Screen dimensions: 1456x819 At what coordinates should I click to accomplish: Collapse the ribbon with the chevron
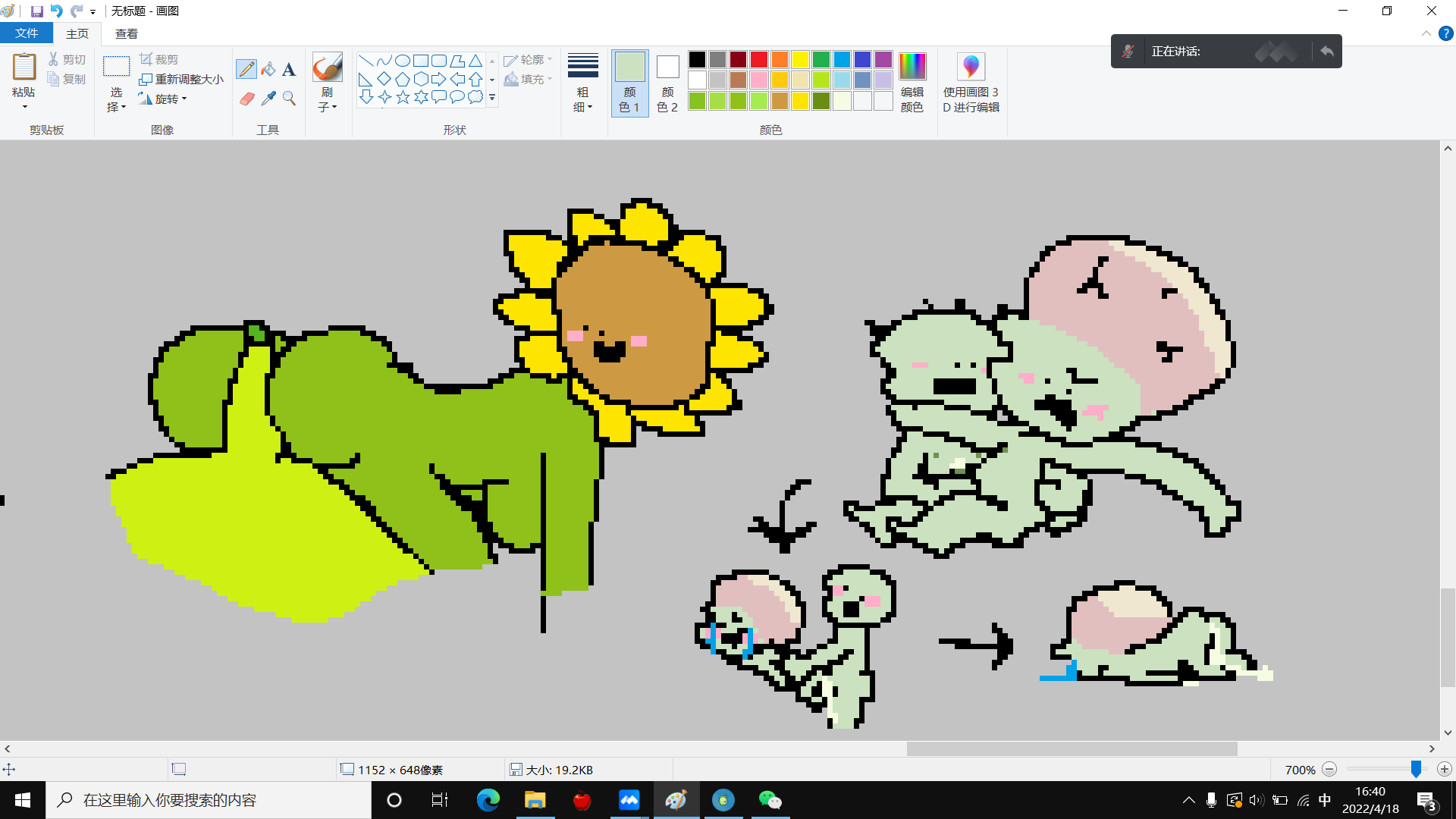[1426, 33]
